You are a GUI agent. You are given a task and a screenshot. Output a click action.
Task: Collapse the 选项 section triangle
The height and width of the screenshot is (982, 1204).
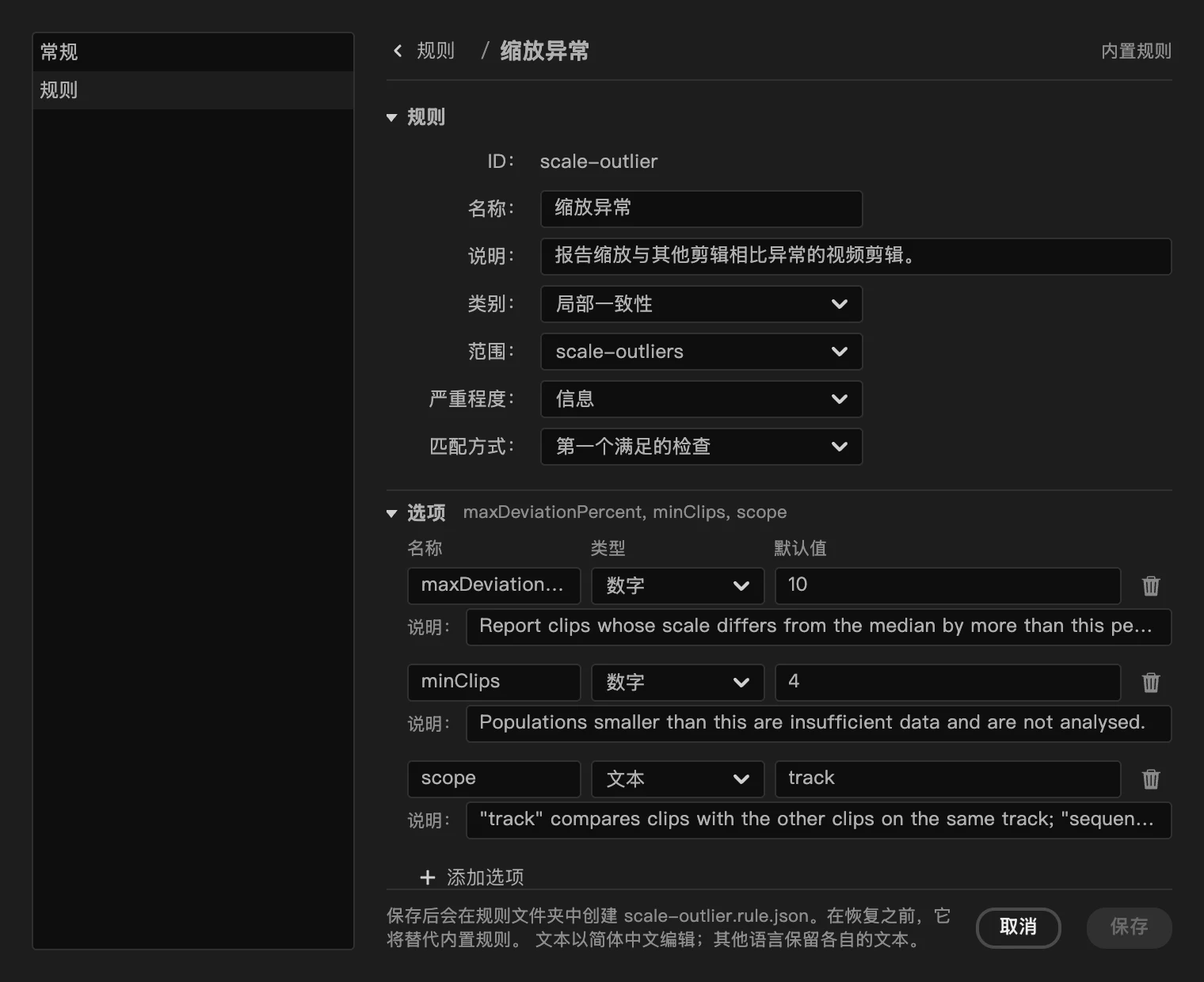[391, 514]
